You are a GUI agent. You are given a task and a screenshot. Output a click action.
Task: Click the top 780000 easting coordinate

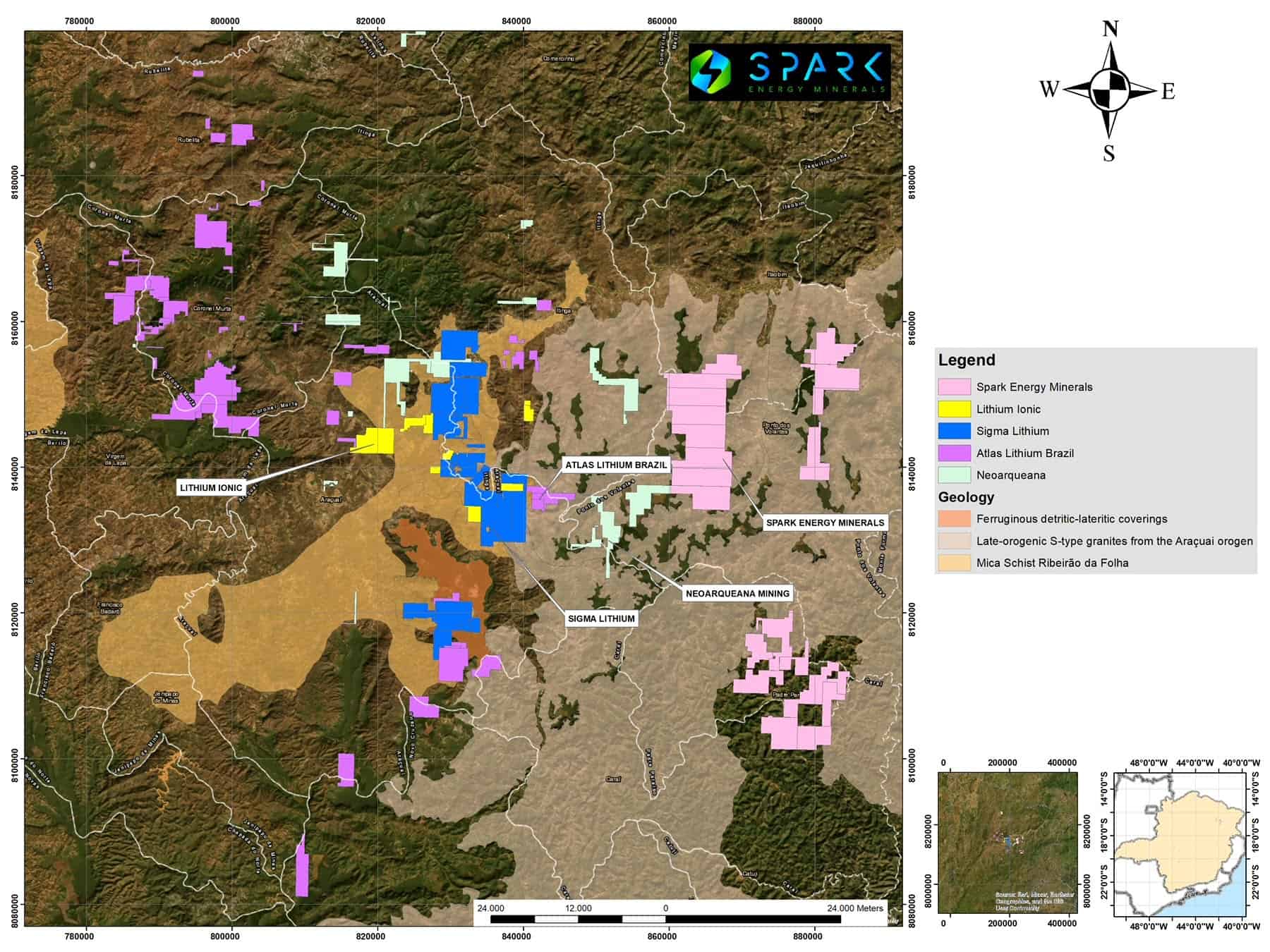click(x=79, y=21)
